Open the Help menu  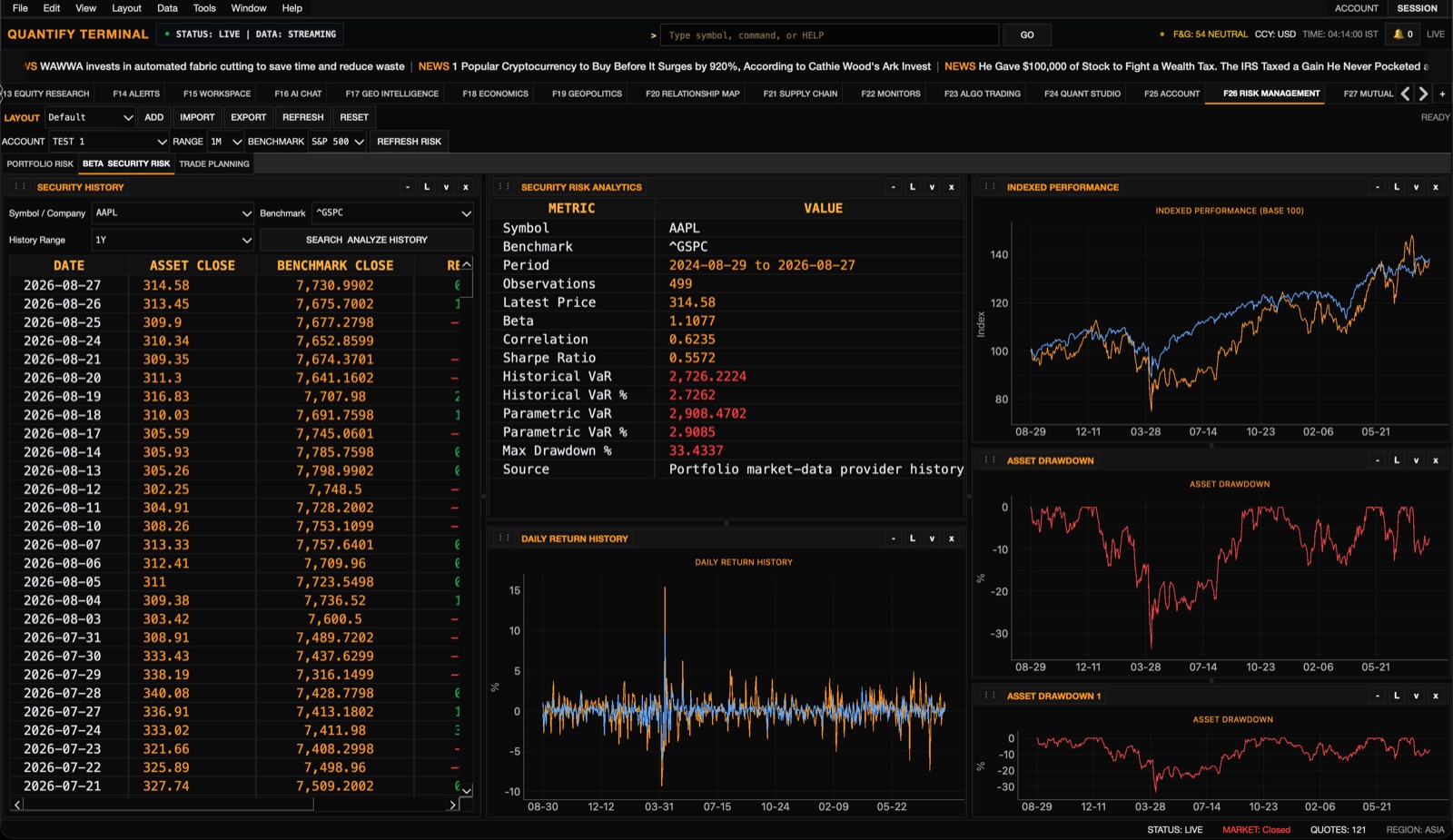pos(292,8)
